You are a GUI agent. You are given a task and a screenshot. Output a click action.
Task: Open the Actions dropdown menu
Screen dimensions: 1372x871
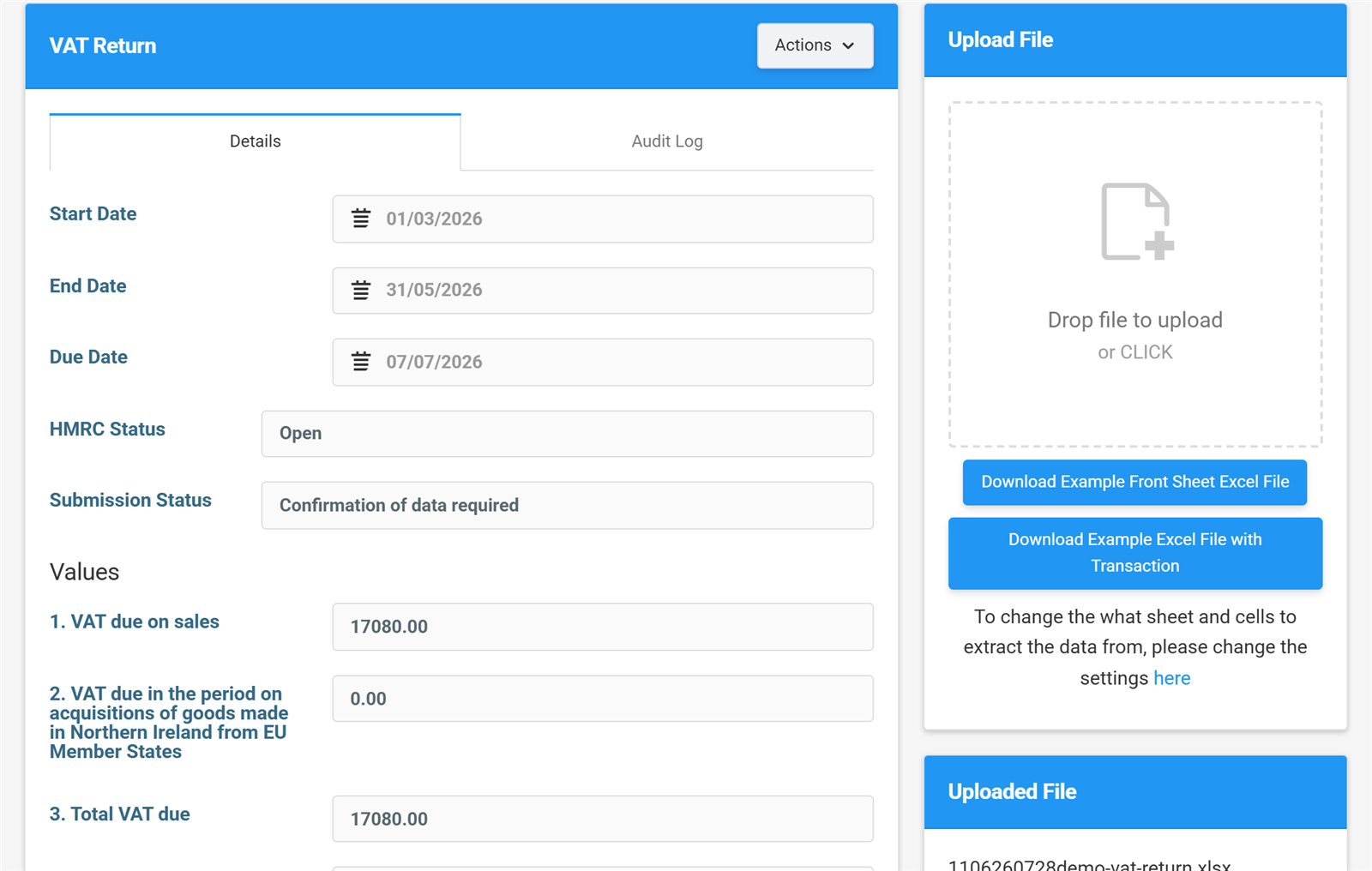point(815,45)
